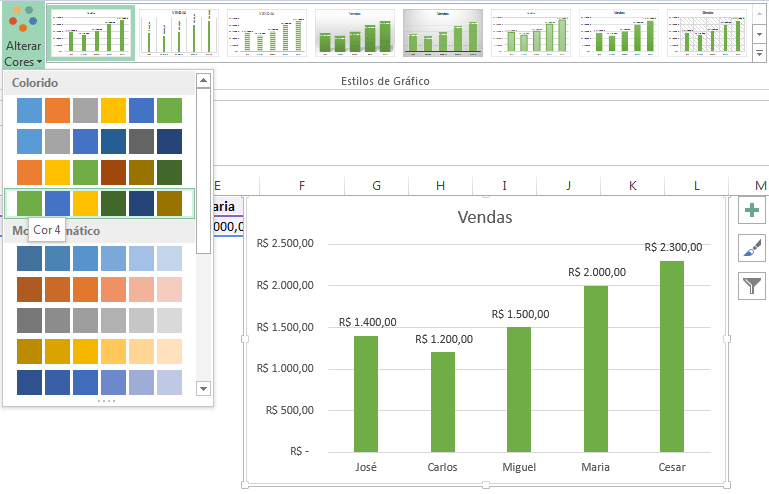
Task: Select the orange monochromatic palette row
Action: point(99,289)
